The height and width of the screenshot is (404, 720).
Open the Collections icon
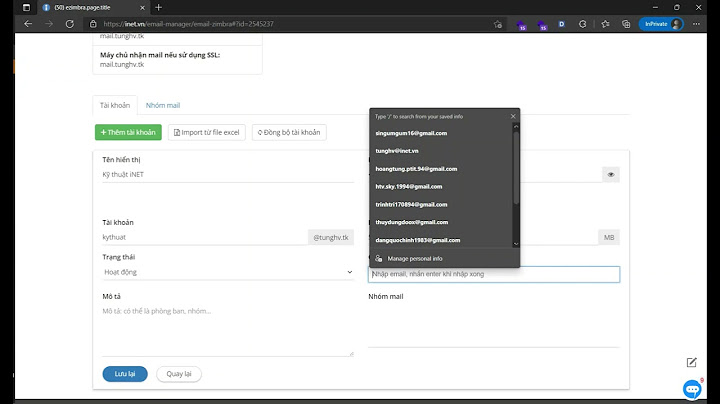pos(626,24)
